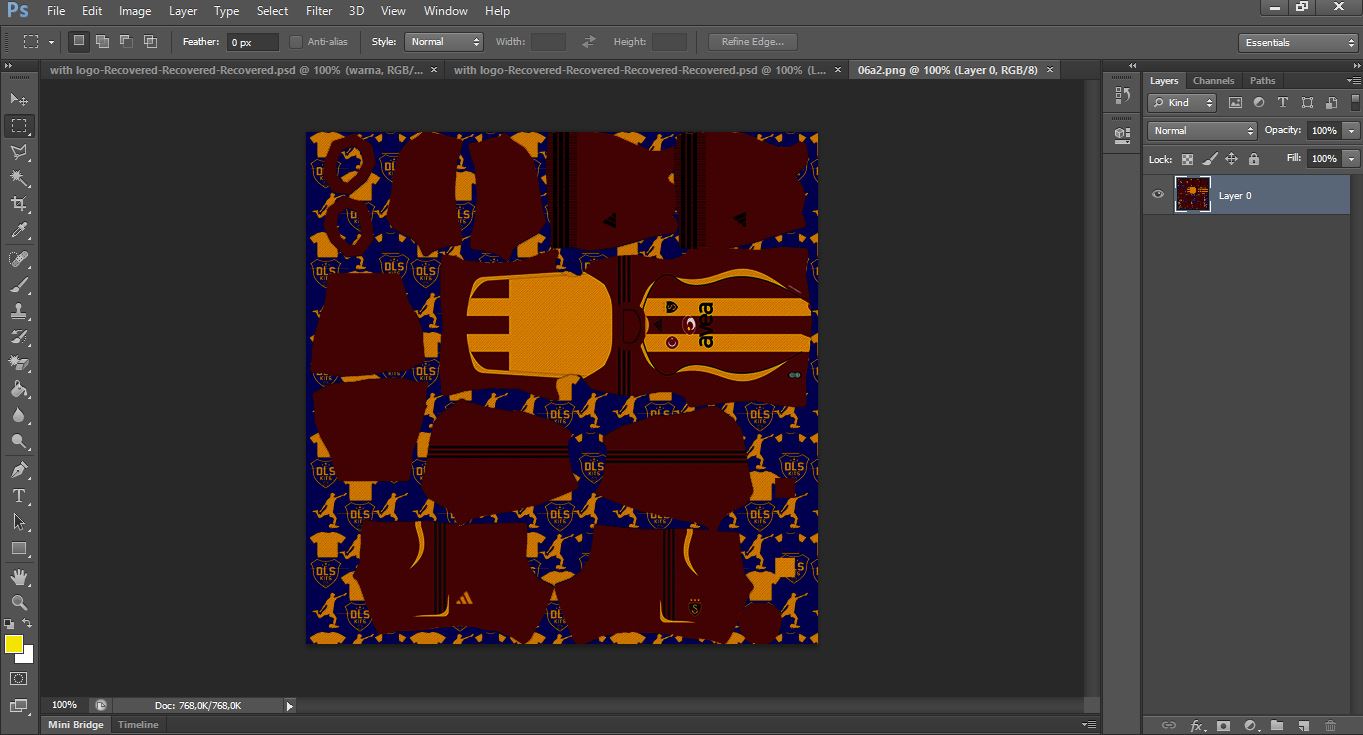Screen dimensions: 1363x735
Task: Select the Magic Wand tool
Action: coord(19,178)
